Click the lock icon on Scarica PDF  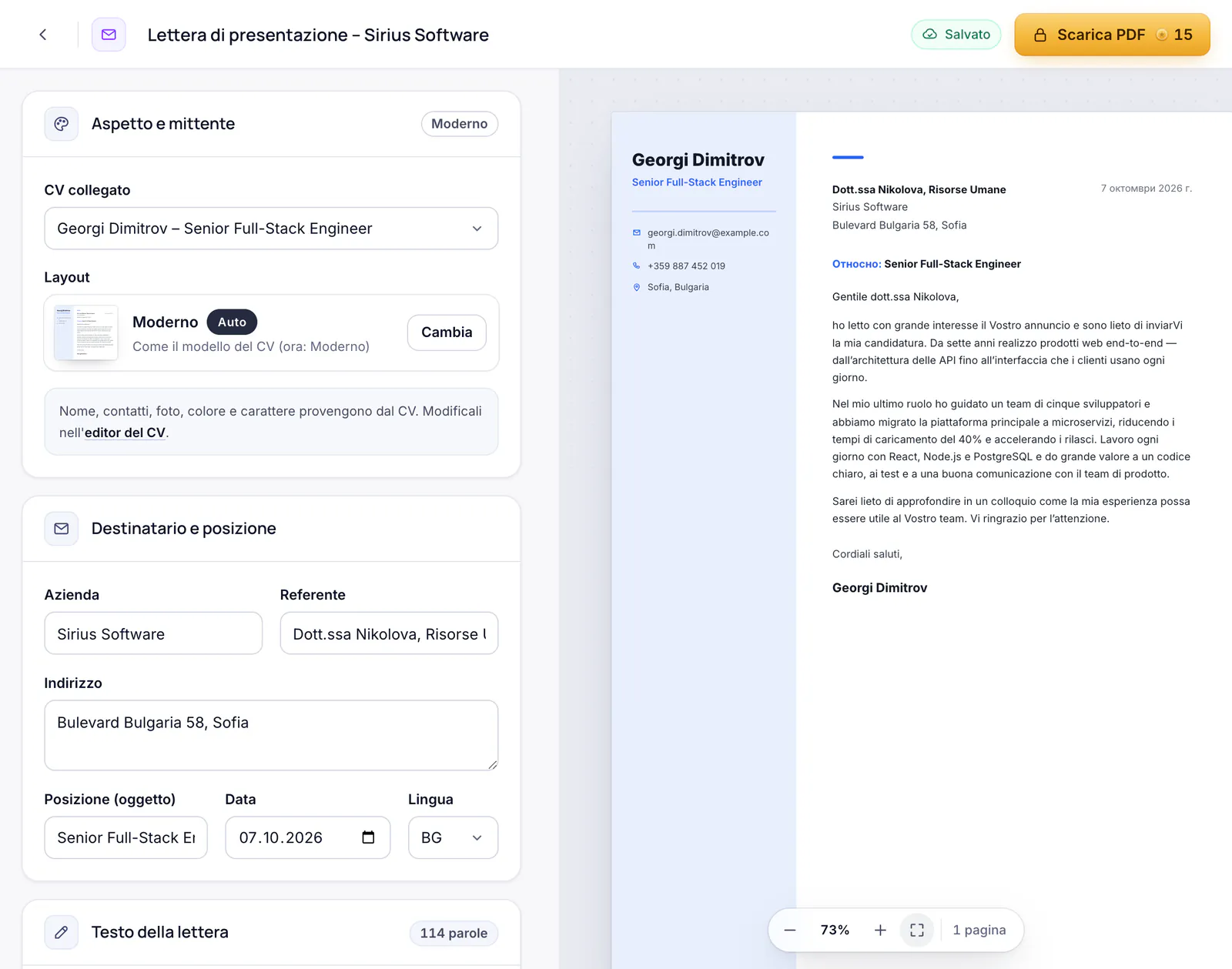click(1040, 35)
